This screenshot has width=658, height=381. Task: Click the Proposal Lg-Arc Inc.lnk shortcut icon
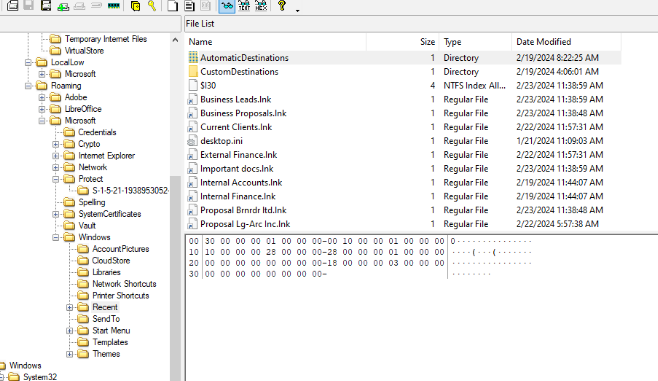tap(192, 224)
